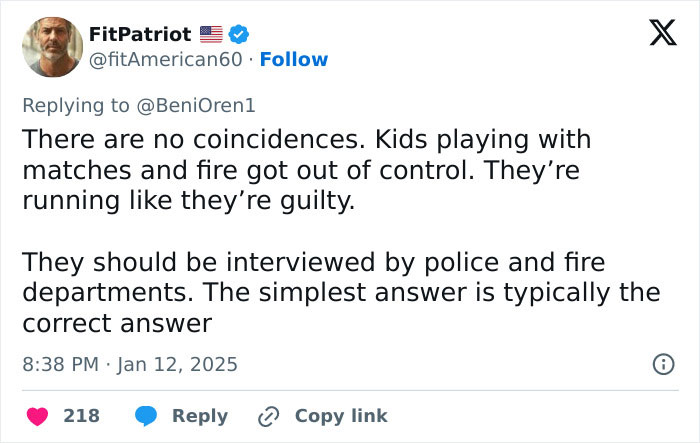
Task: Follow the fitAmerican60 account
Action: (x=293, y=60)
